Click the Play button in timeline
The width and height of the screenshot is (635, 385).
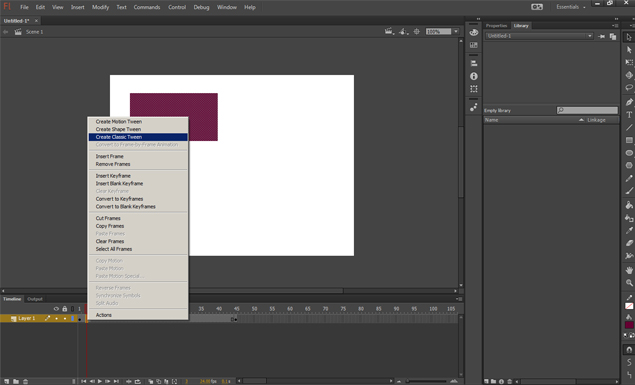100,381
